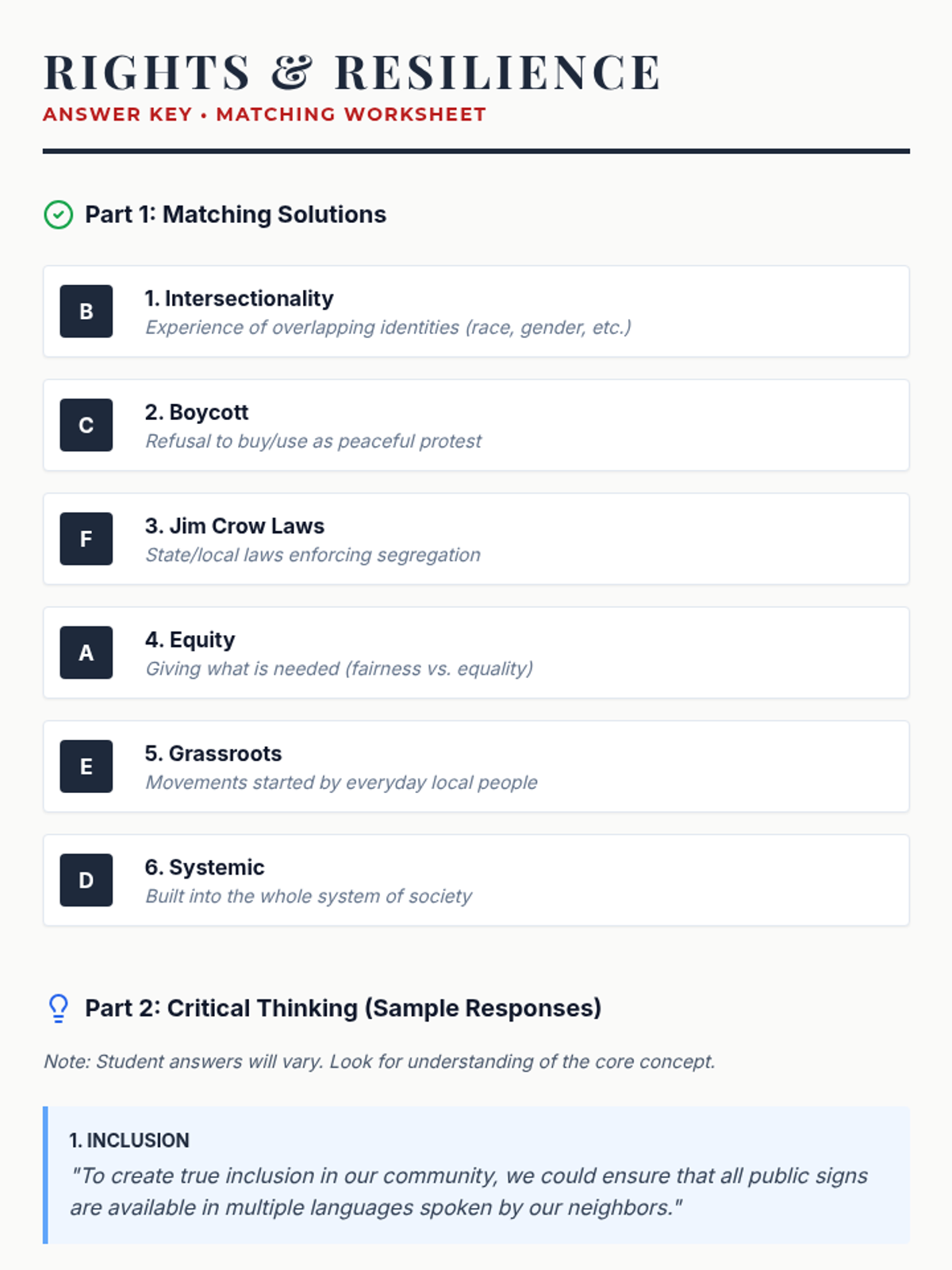
Task: Click the A answer badge beside Equity
Action: coord(86,652)
